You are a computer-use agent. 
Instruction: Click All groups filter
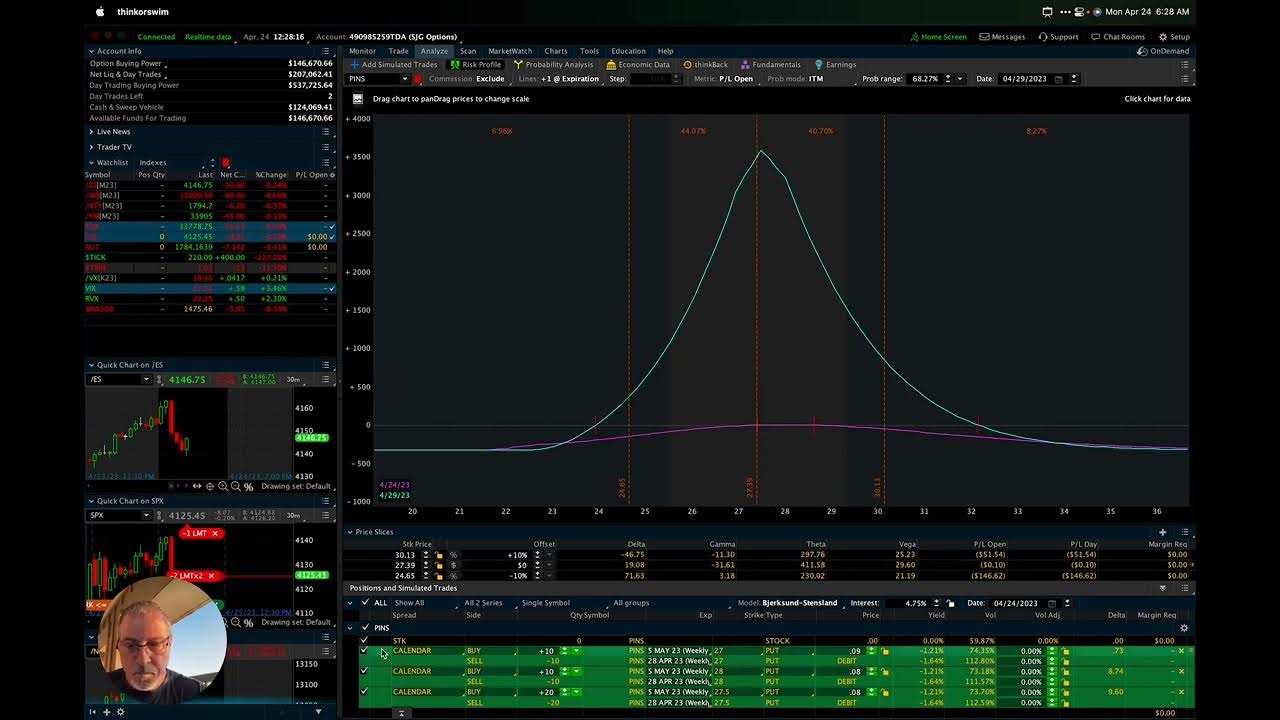631,603
